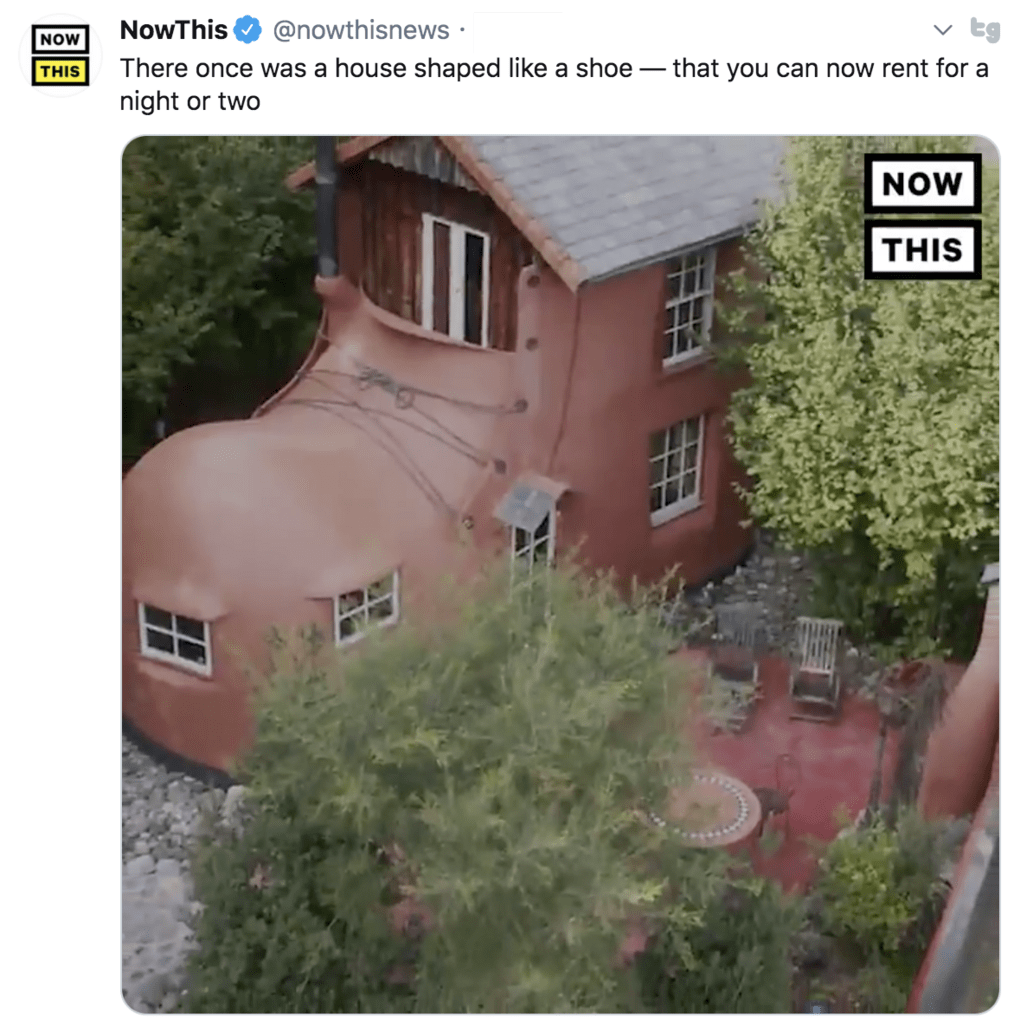Click the yellow THIS label in the avatar

(60, 71)
